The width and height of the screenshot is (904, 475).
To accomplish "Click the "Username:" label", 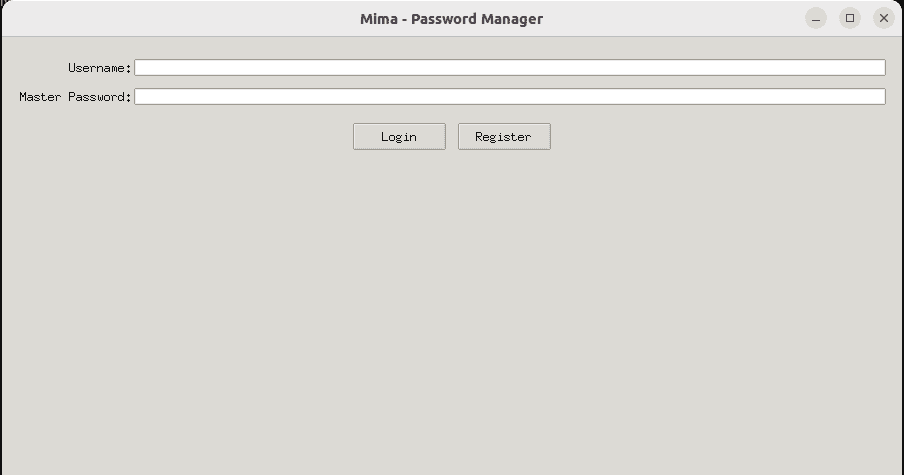I will 99,68.
